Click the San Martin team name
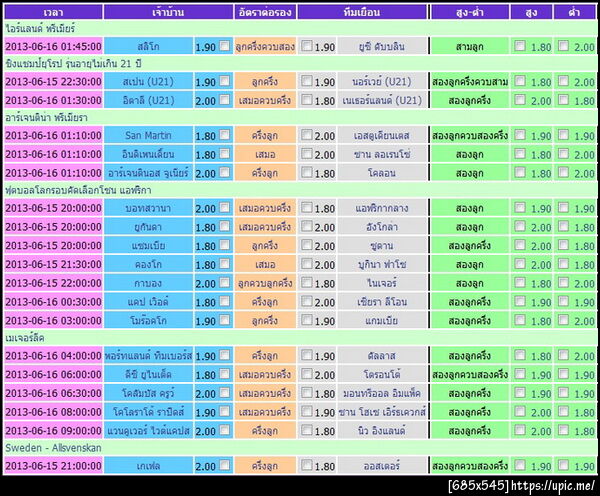Viewport: 600px width, 496px height. (148, 135)
